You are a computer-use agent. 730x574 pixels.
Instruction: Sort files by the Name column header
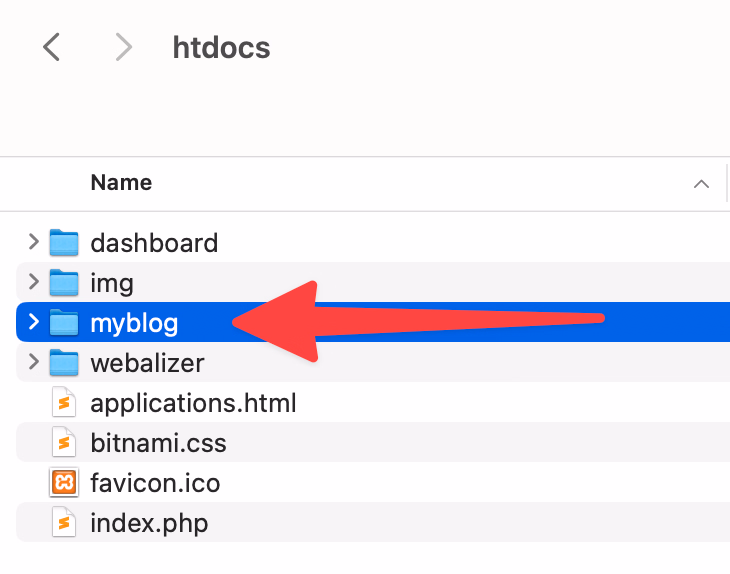tap(121, 183)
